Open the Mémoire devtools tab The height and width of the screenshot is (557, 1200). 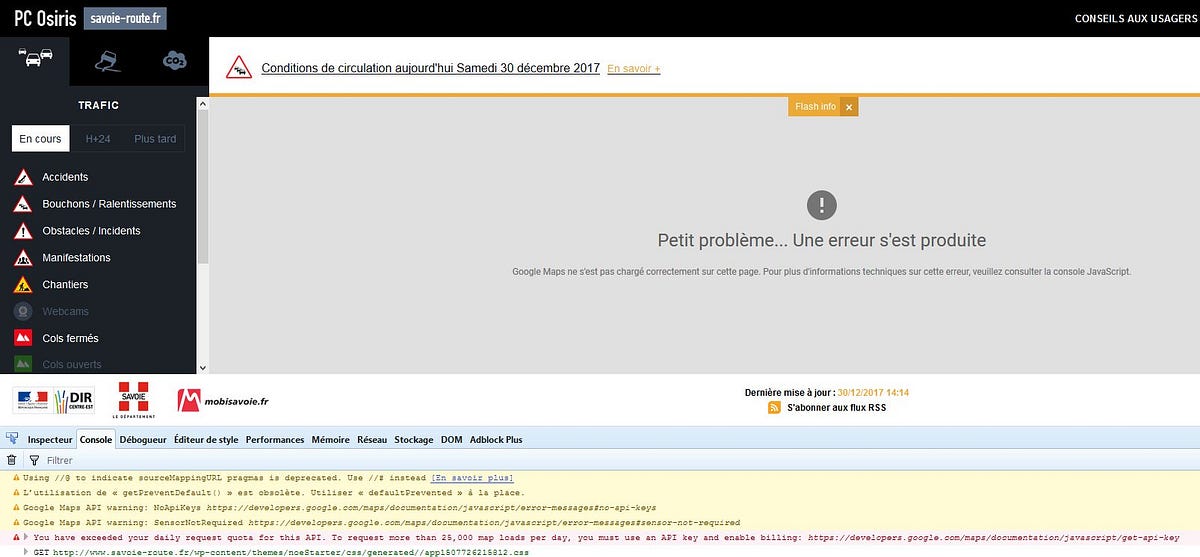[x=331, y=439]
